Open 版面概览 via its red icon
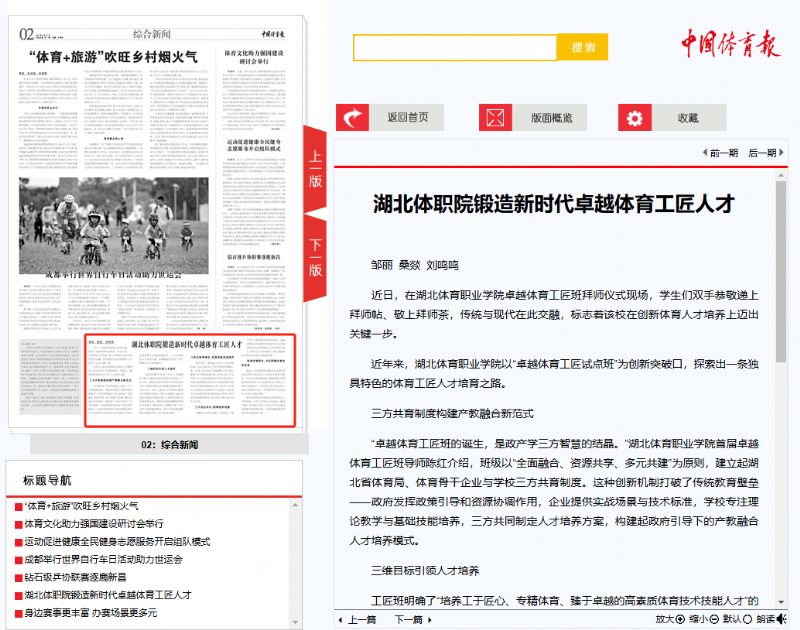The width and height of the screenshot is (800, 630). [495, 117]
